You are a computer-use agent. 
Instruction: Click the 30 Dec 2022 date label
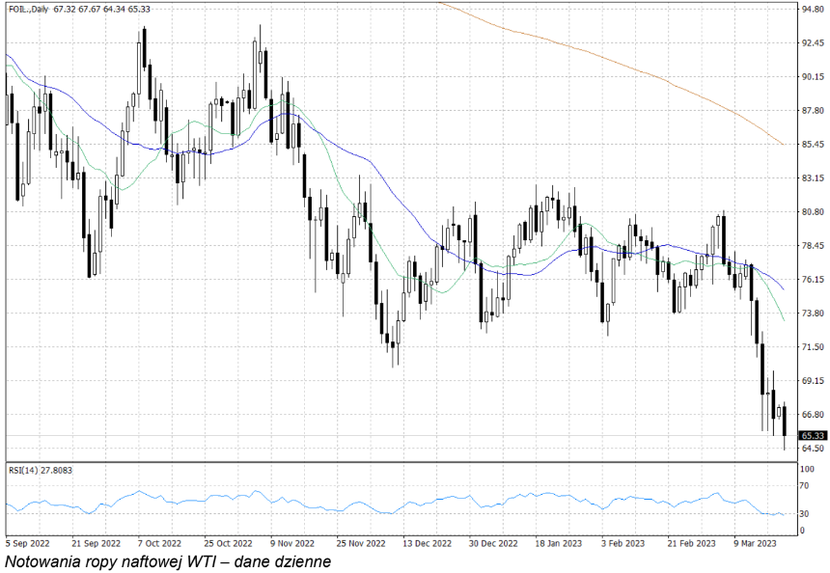tap(493, 543)
